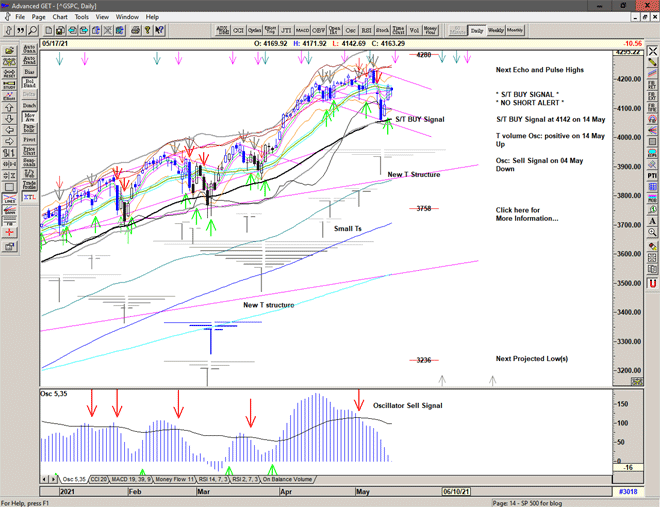Click the RSI button in top toolbar
660x507 pixels.
[x=366, y=30]
